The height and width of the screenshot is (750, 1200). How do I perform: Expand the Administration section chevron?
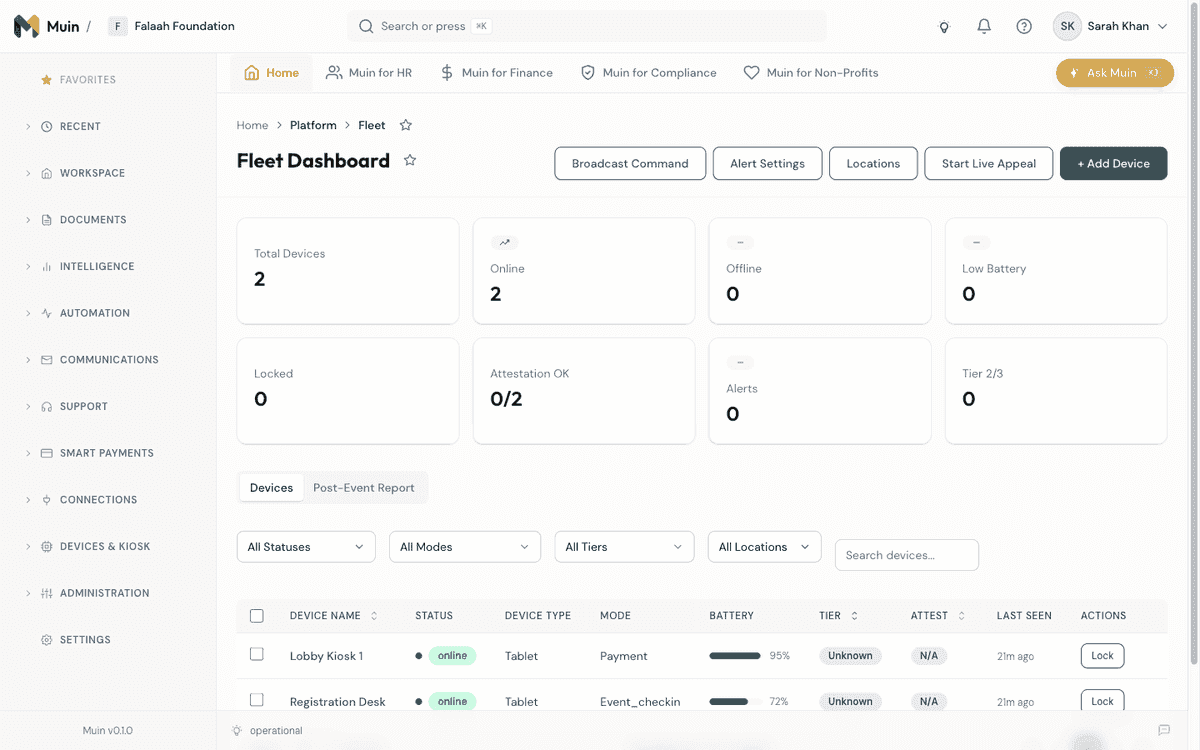click(x=28, y=593)
